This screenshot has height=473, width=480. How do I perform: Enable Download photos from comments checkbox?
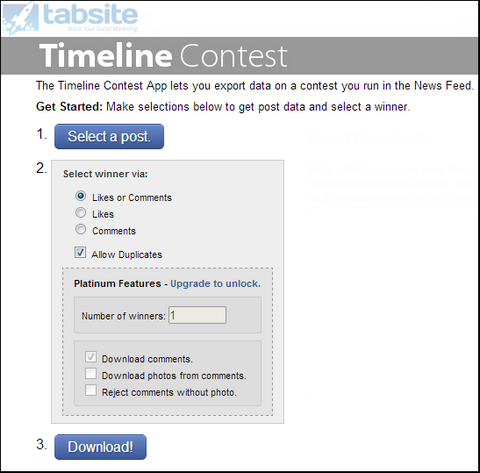click(x=91, y=374)
